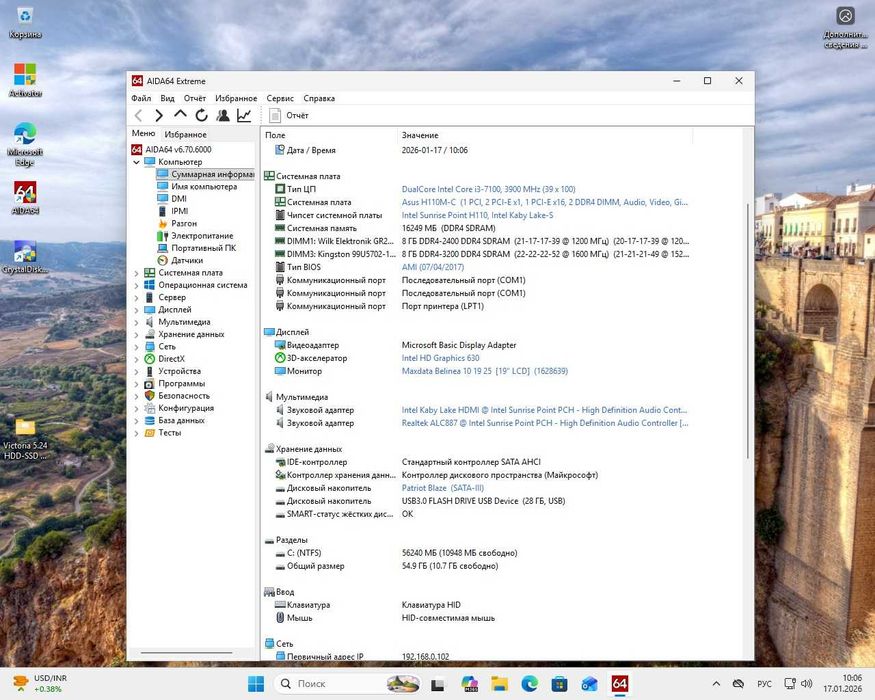Refresh the AIDA64 summary page
Viewport: 875px width, 700px height.
pyautogui.click(x=201, y=116)
